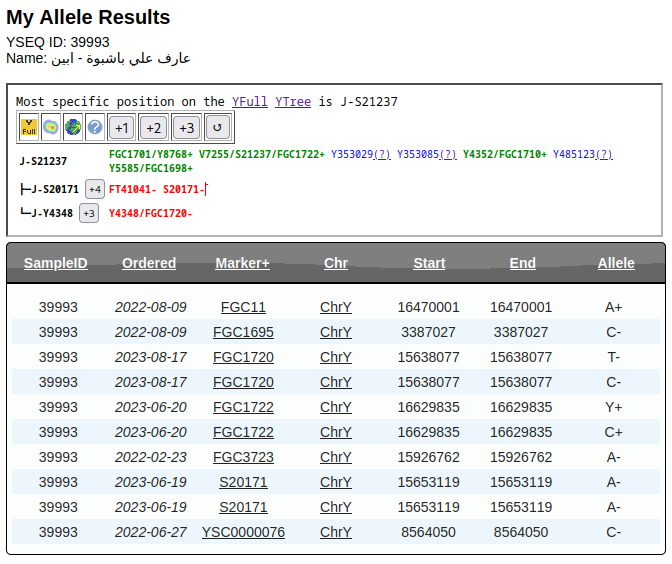Open the heatmap icon button
Viewport: 672px width, 564px height.
click(51, 127)
